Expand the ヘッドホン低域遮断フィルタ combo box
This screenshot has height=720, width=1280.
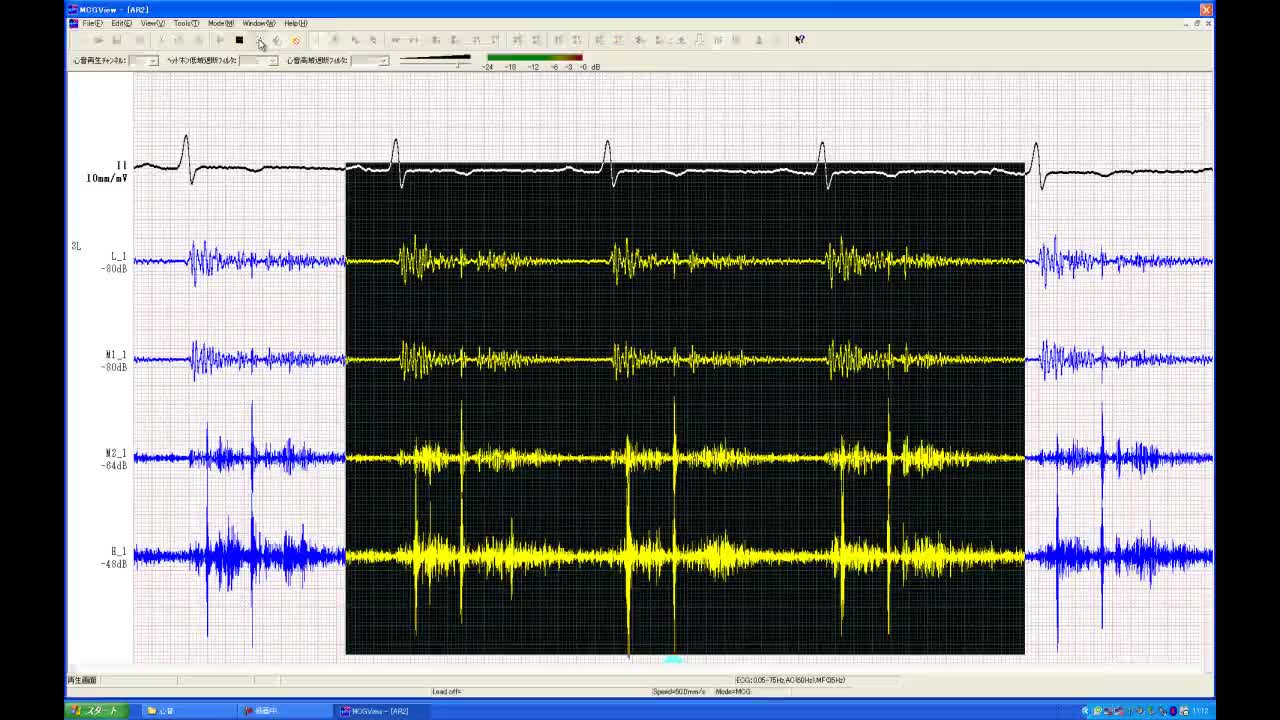272,61
